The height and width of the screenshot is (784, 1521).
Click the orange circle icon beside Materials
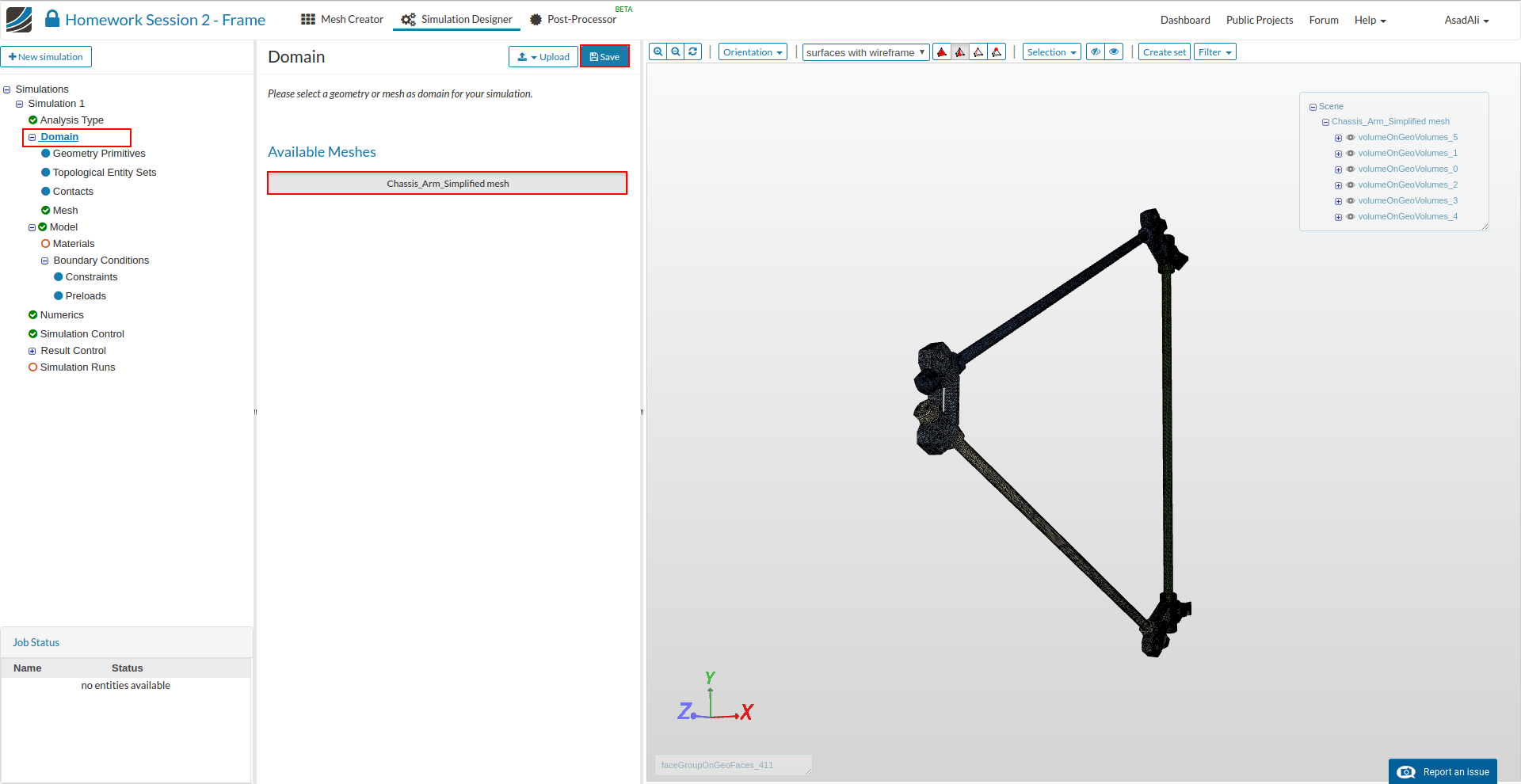click(x=45, y=244)
